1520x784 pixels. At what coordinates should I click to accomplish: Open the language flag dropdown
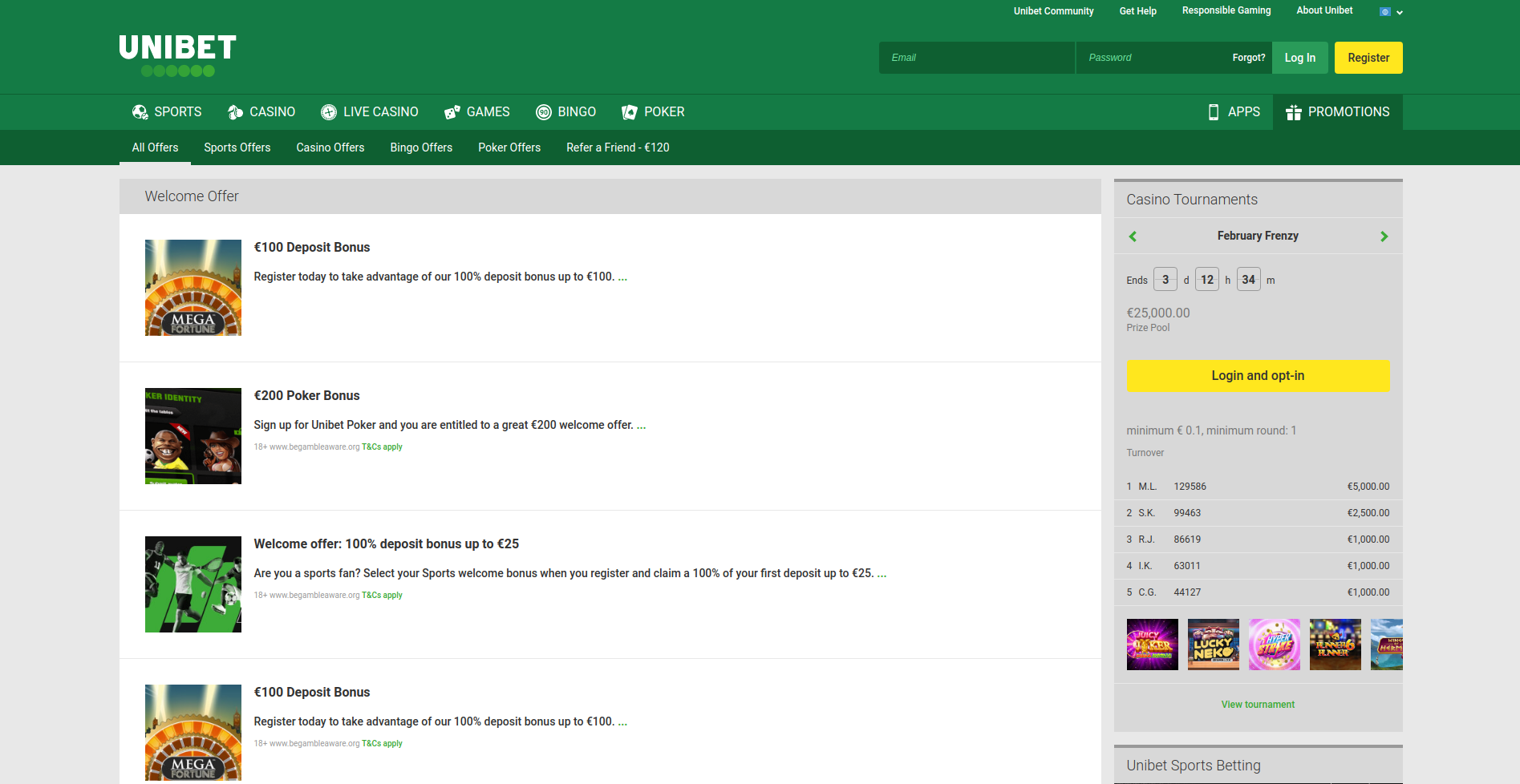coord(1391,12)
